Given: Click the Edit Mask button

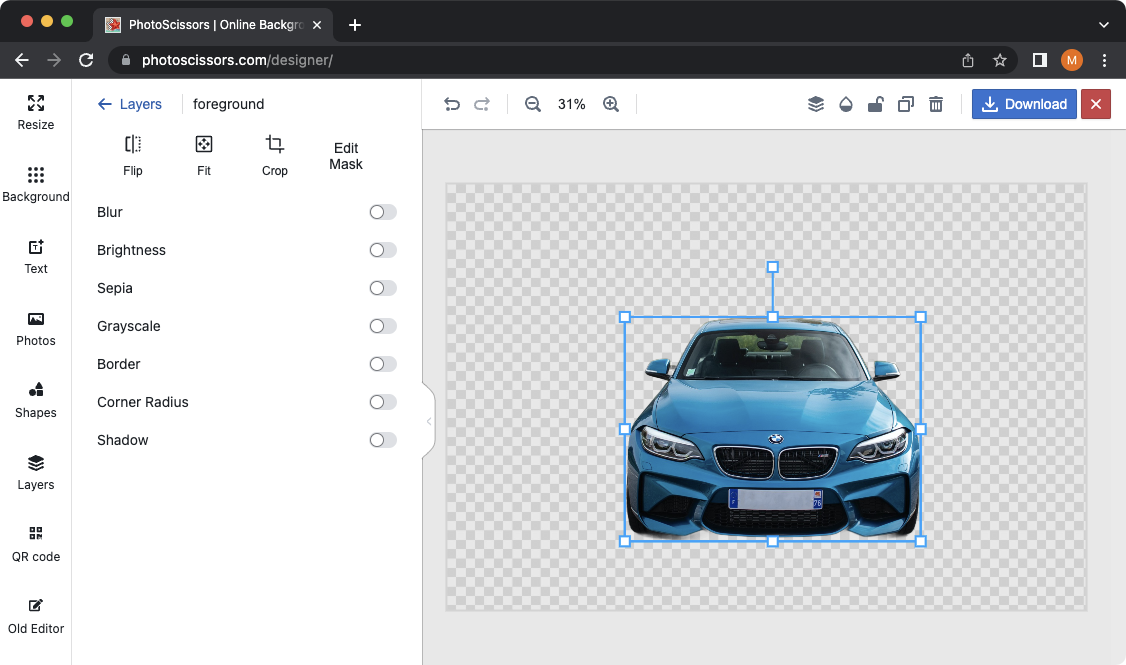Looking at the screenshot, I should click(x=346, y=156).
